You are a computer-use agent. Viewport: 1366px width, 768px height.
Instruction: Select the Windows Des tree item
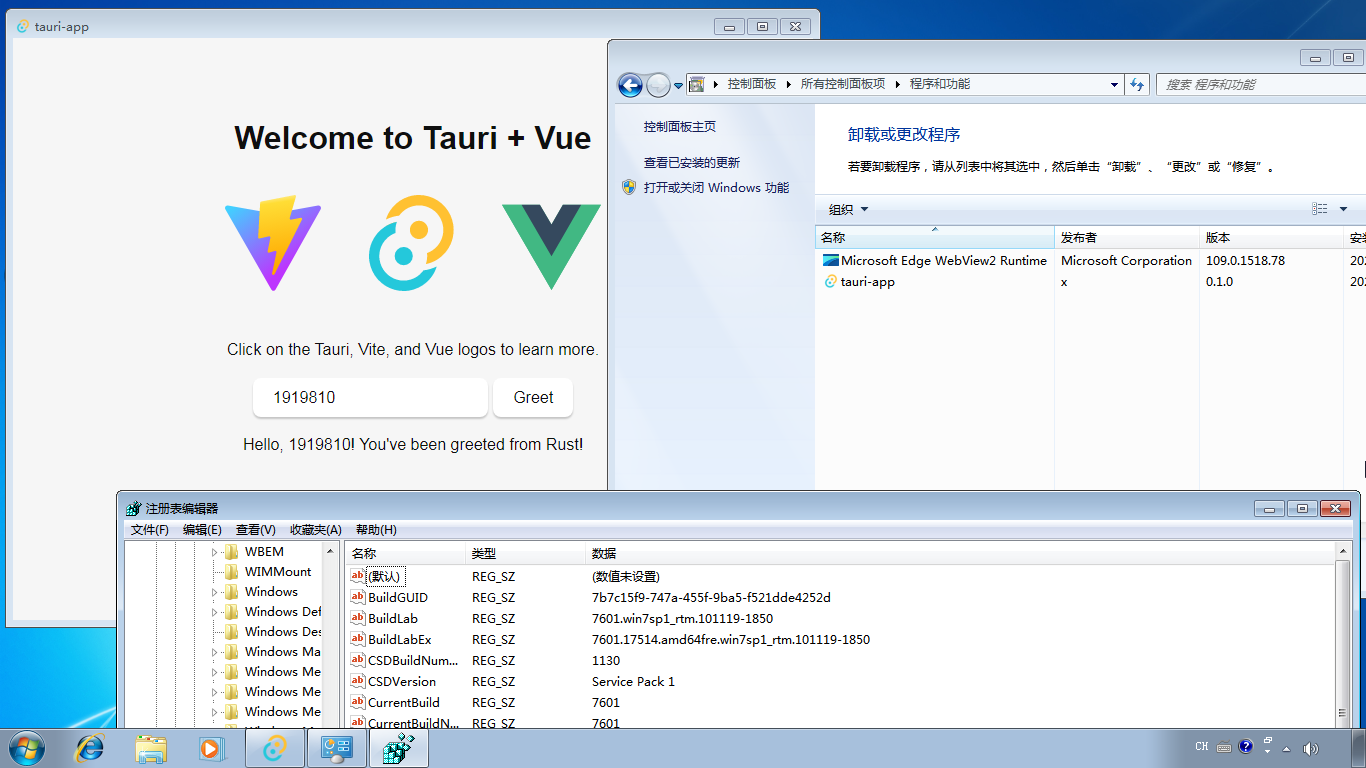[283, 632]
